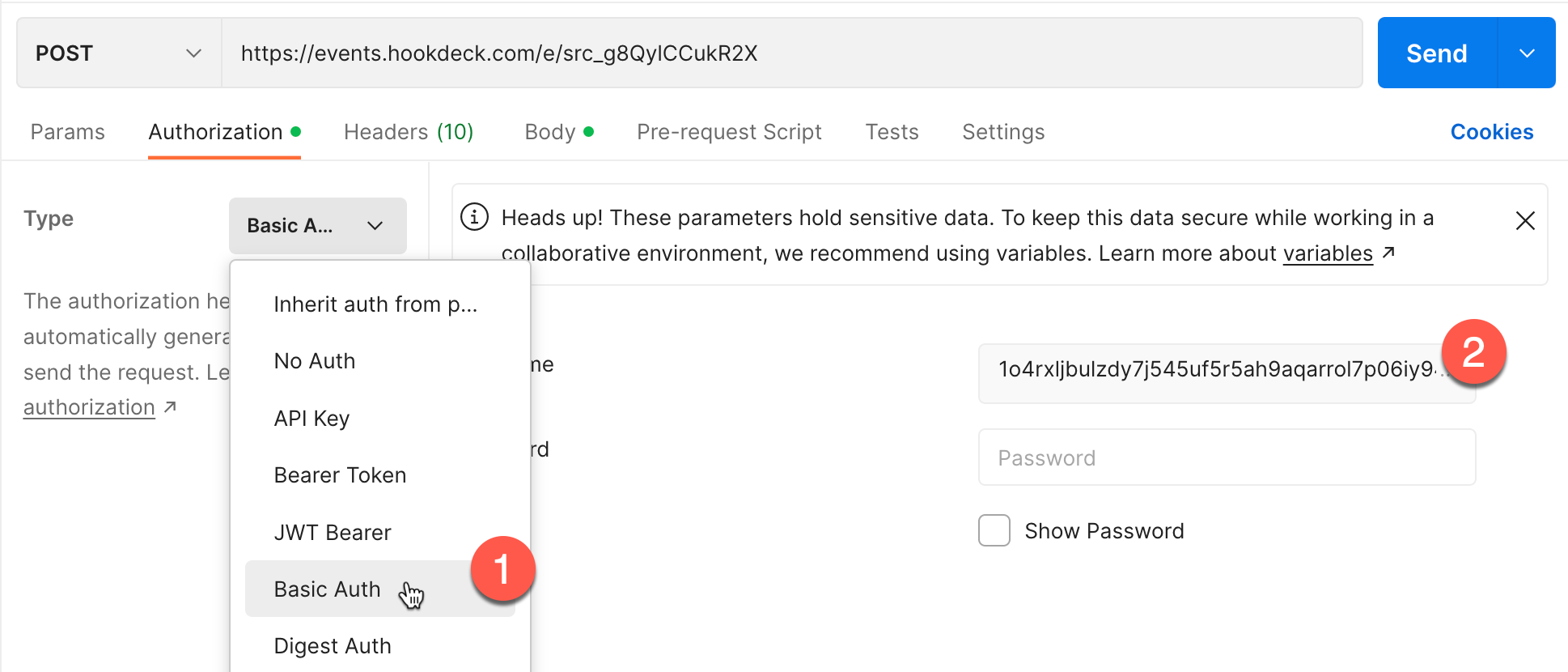Select Bearer Token from auth list

tap(340, 475)
